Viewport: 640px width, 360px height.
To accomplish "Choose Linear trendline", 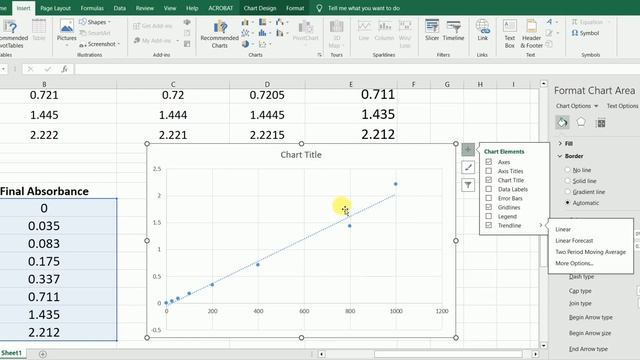I will click(563, 229).
